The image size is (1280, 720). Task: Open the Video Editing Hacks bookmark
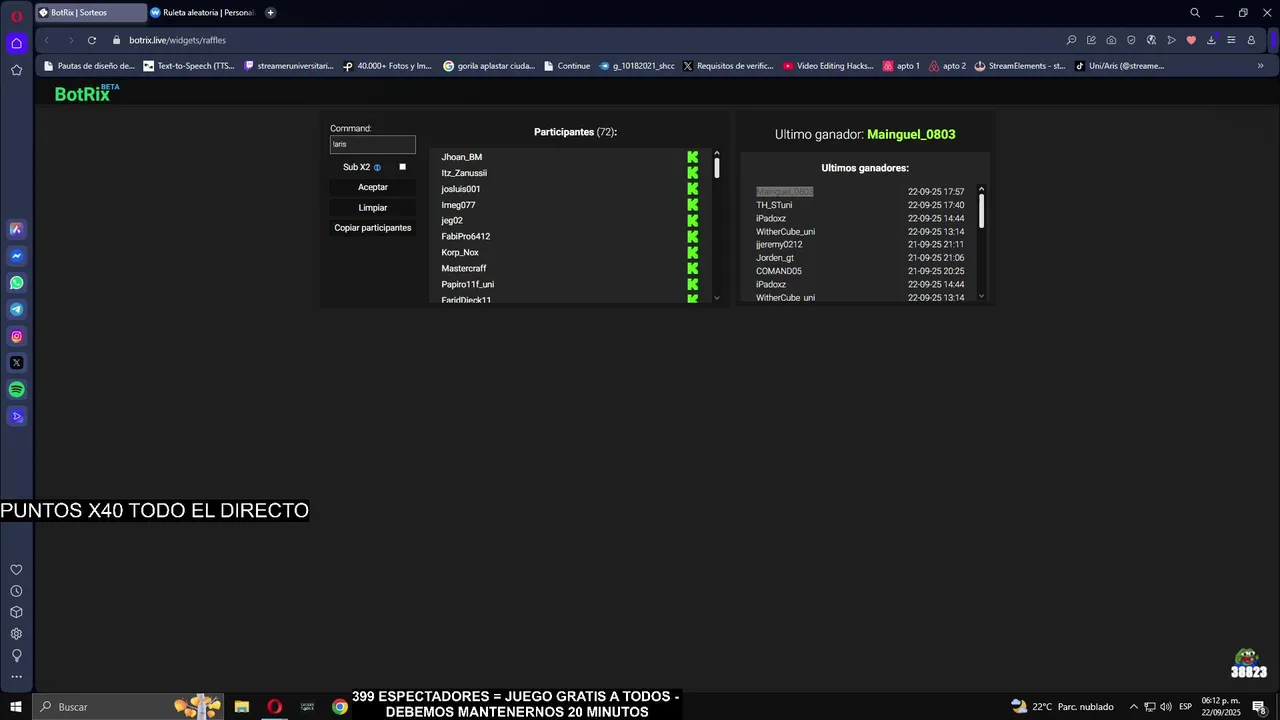point(828,66)
